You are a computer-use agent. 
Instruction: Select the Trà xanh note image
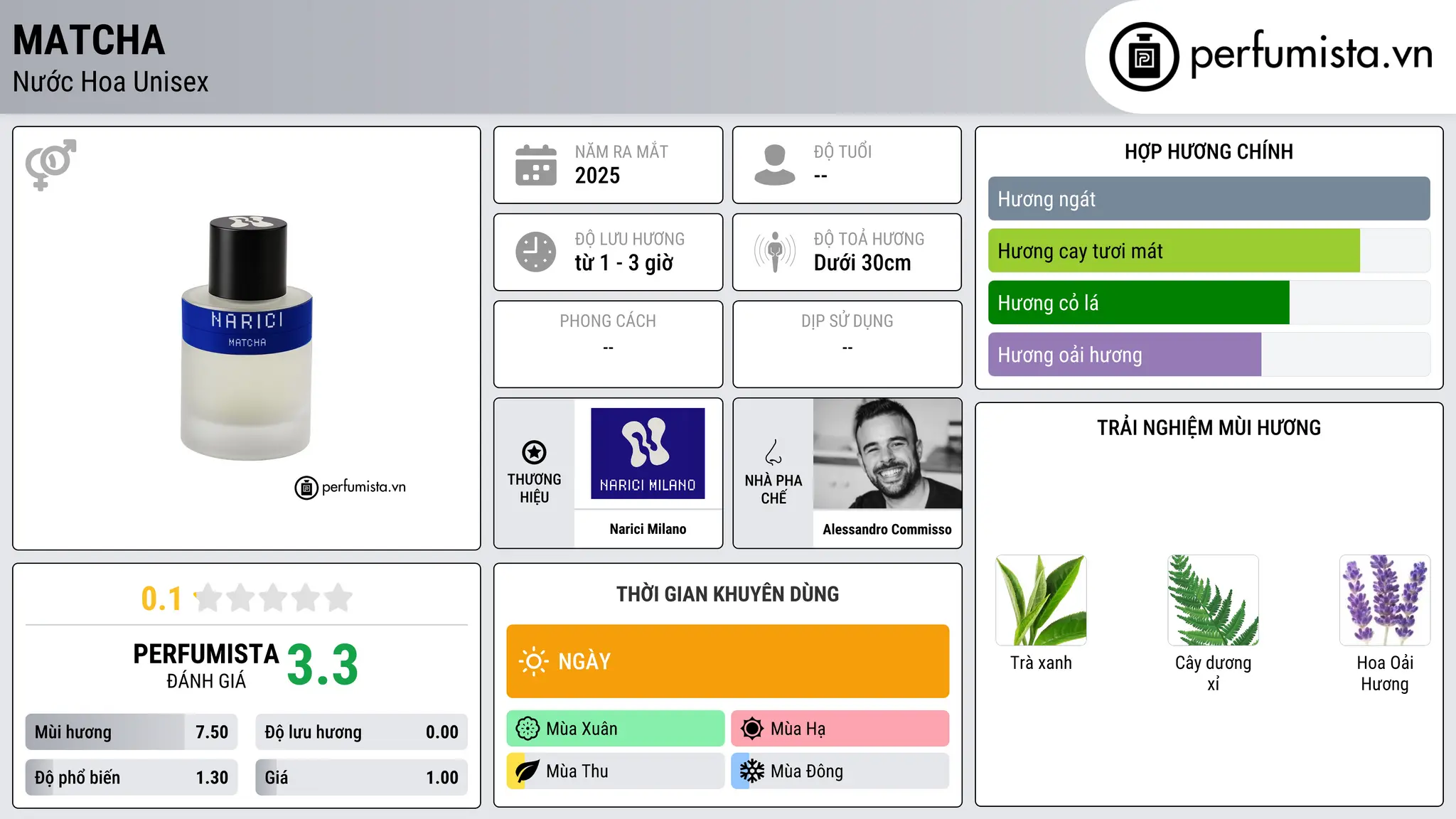pyautogui.click(x=1041, y=600)
